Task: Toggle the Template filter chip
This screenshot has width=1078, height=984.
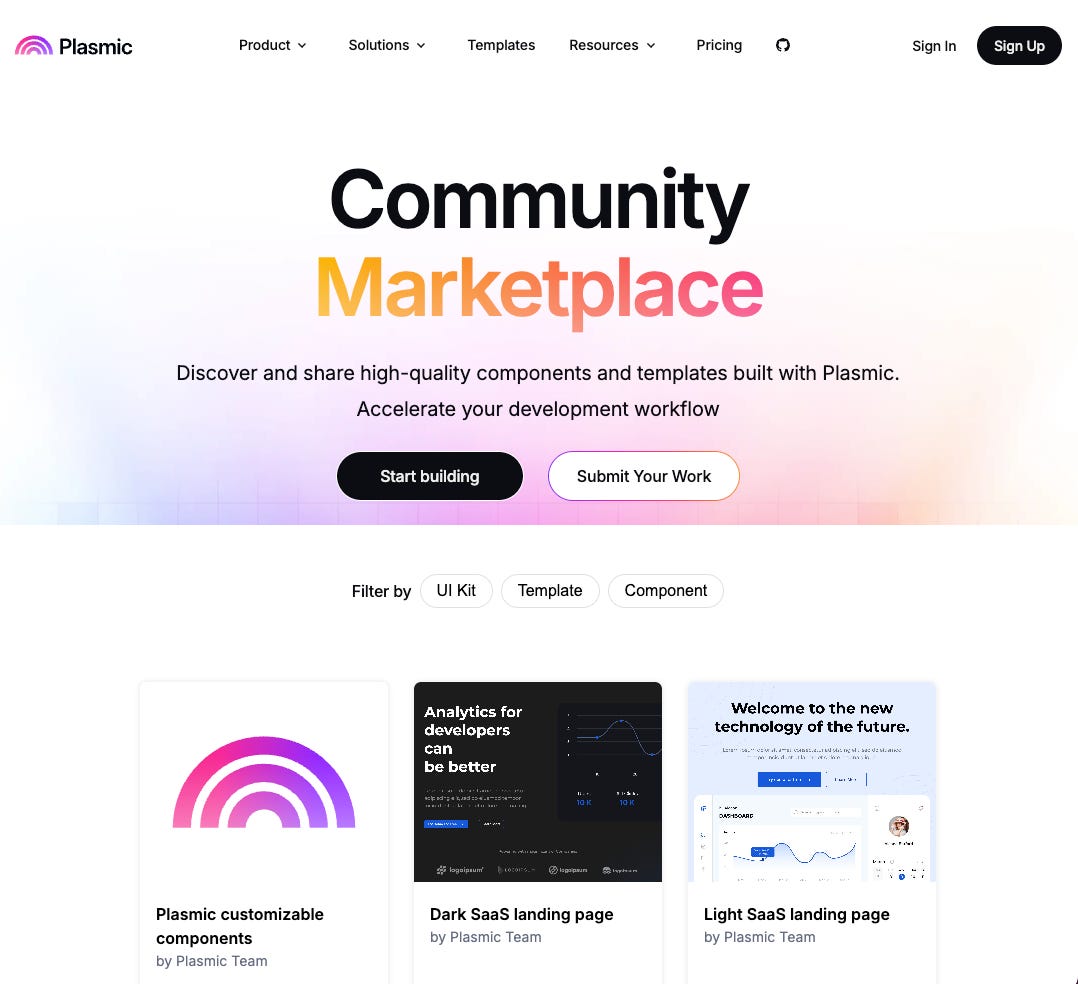Action: point(550,591)
